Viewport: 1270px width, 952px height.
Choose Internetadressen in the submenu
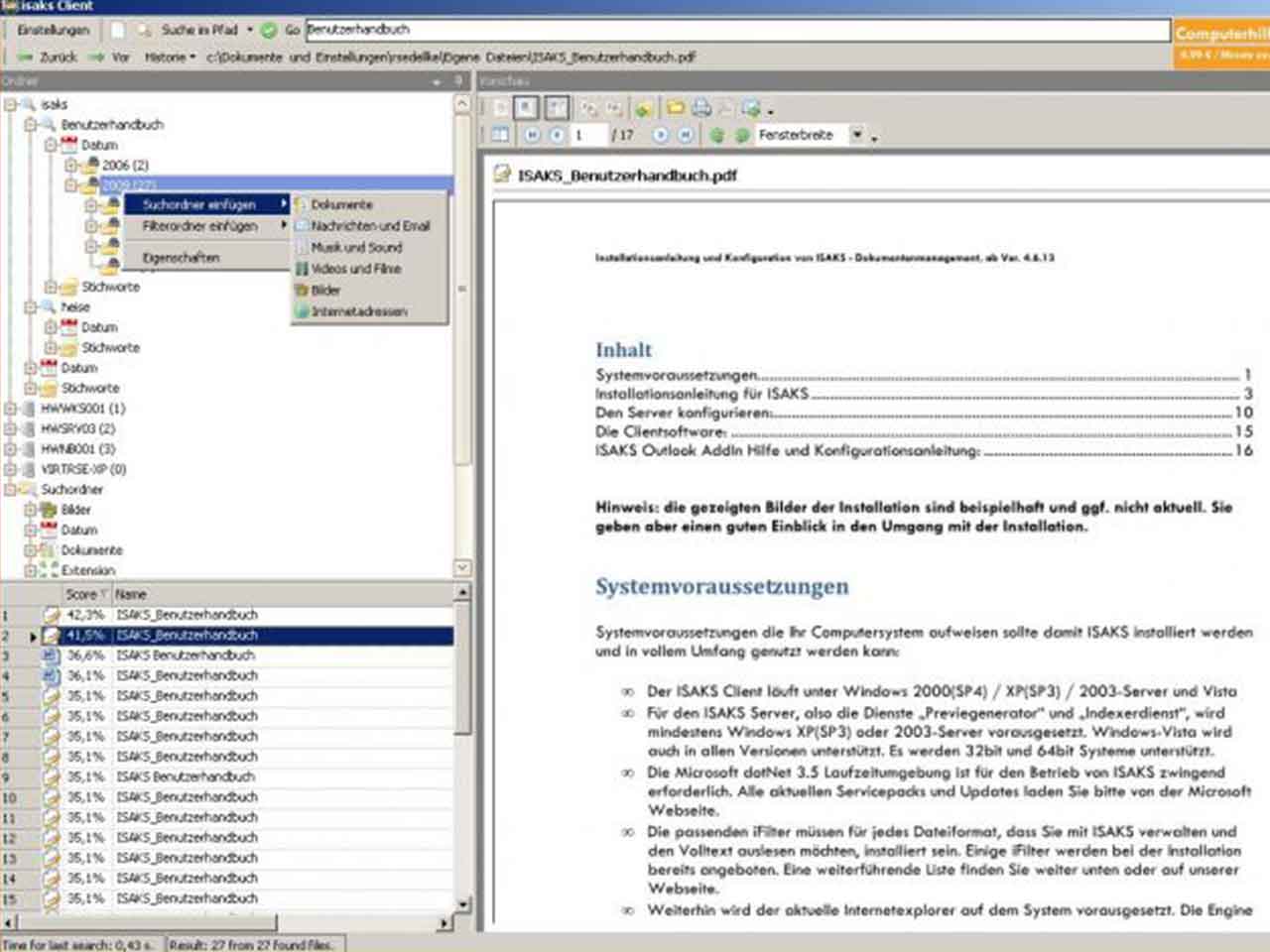(369, 311)
